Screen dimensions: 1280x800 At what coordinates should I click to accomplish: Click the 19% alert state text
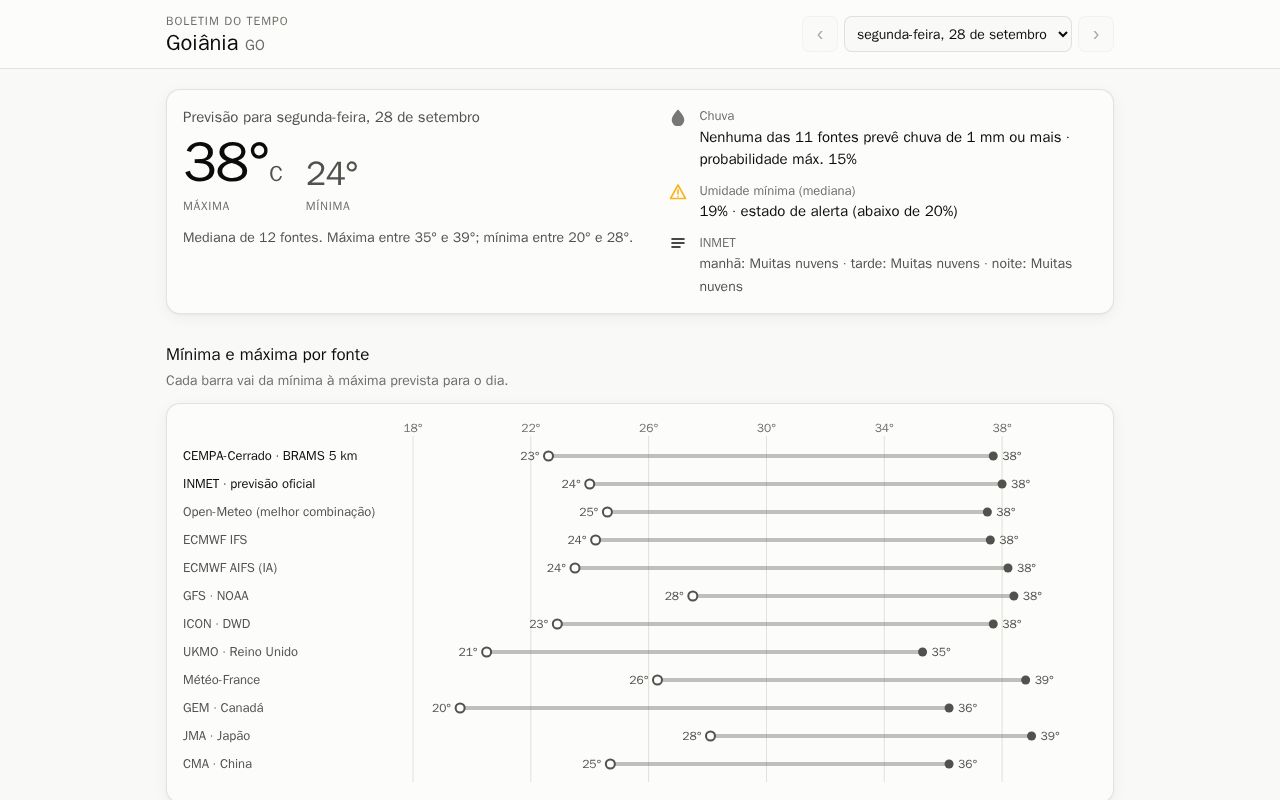[828, 211]
